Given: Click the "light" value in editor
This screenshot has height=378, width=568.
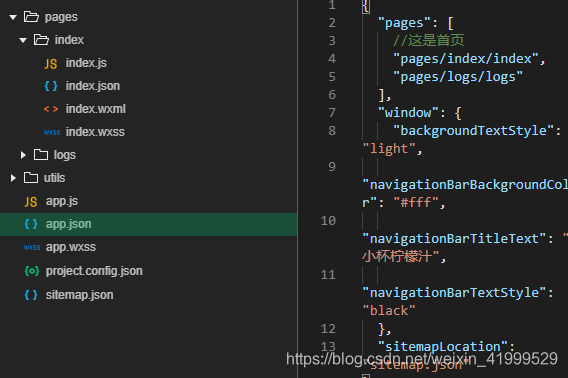Looking at the screenshot, I should pos(389,149).
